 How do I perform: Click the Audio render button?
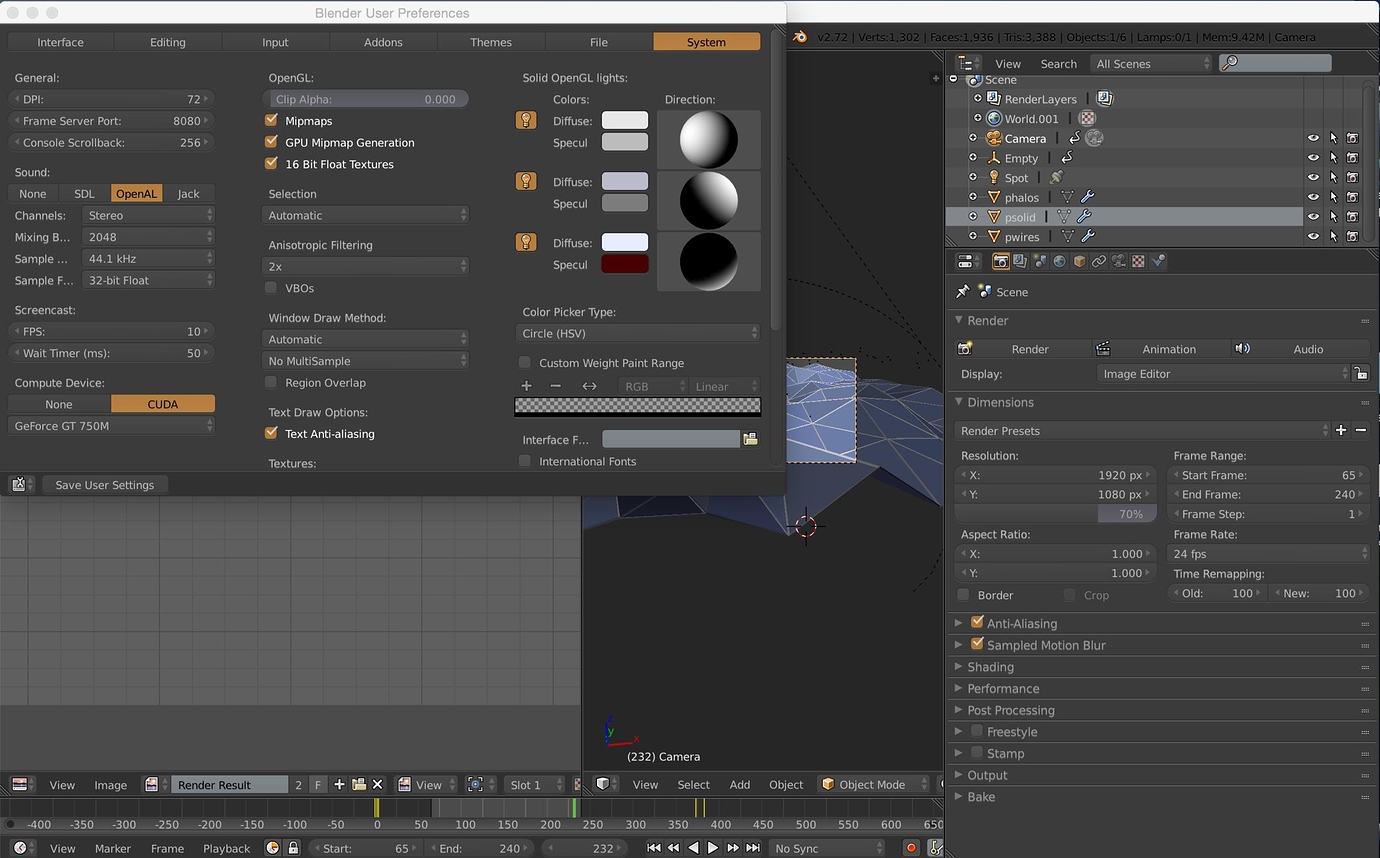tap(1298, 349)
